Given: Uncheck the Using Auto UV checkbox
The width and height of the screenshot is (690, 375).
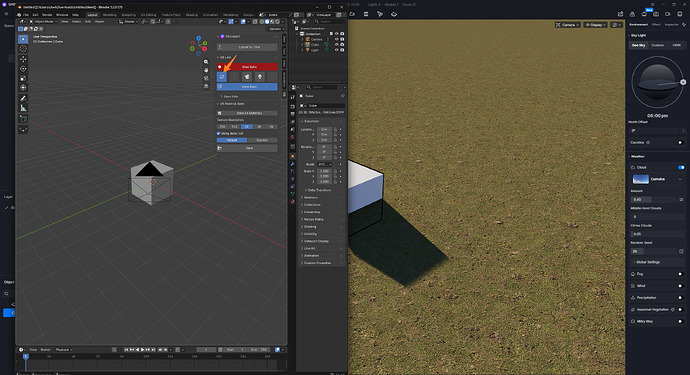Looking at the screenshot, I should [x=219, y=133].
